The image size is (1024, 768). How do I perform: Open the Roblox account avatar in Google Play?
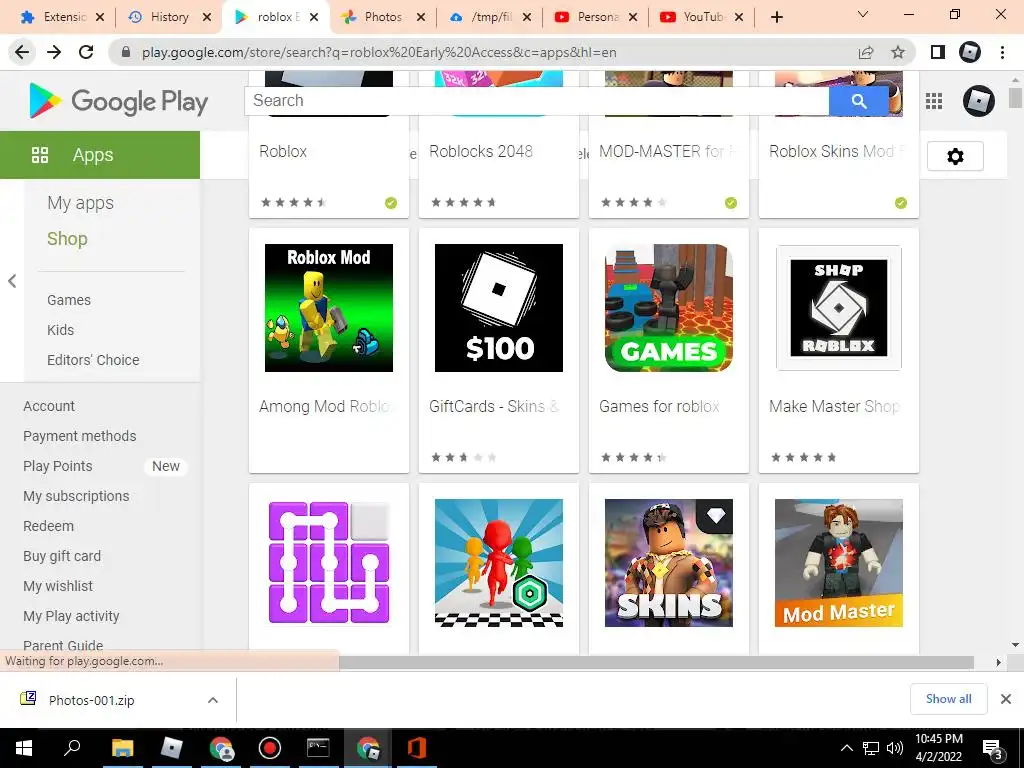(x=978, y=101)
